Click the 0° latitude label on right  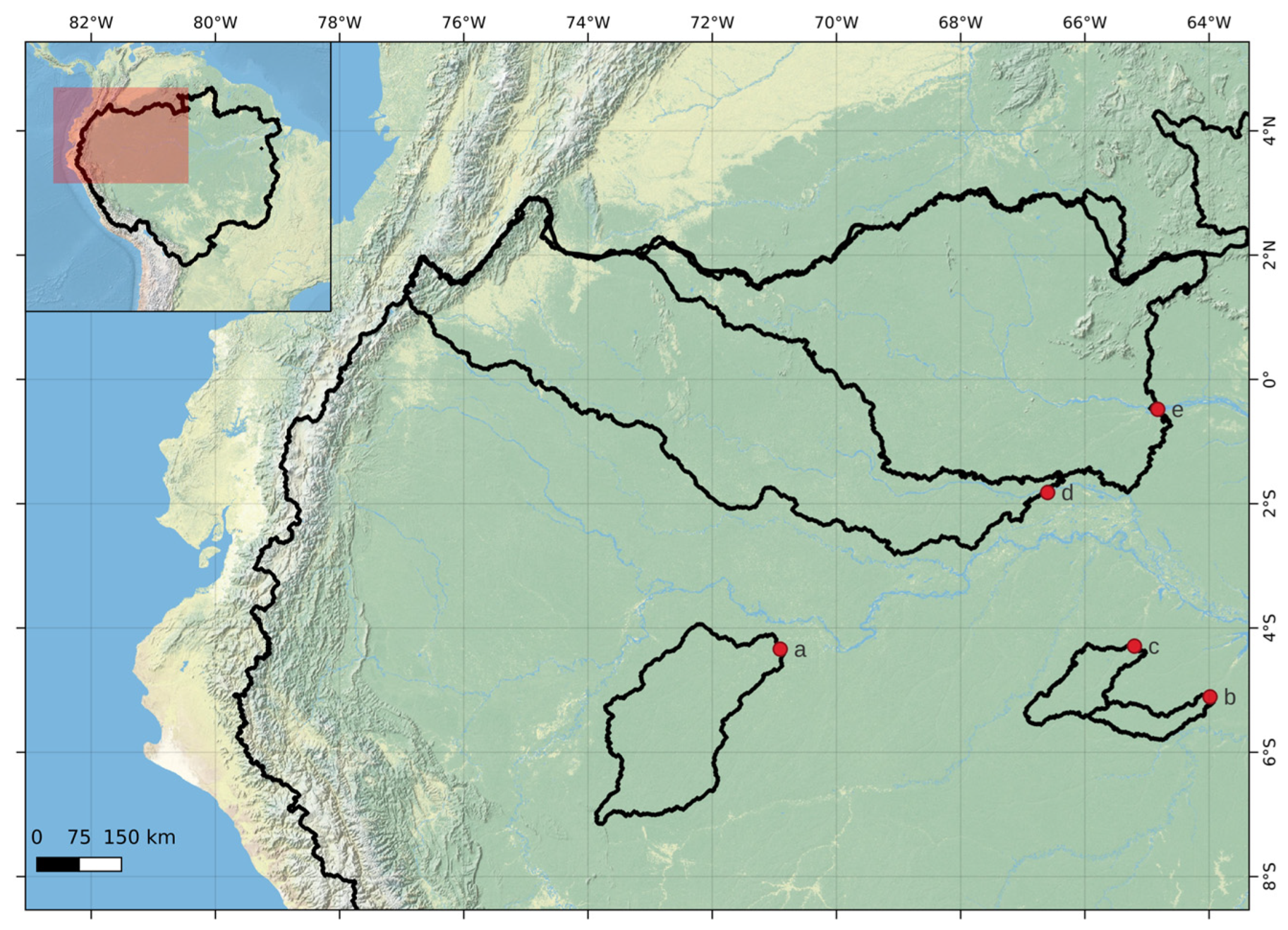point(1269,380)
